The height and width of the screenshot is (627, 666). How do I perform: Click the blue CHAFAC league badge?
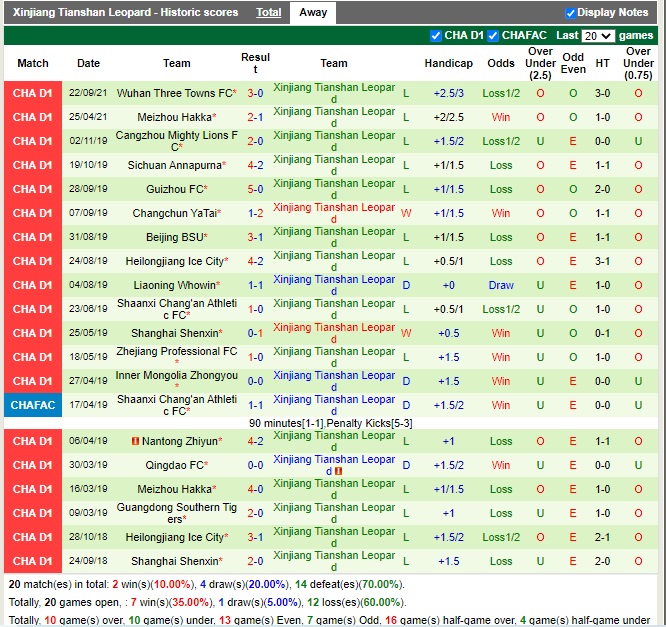[32, 405]
